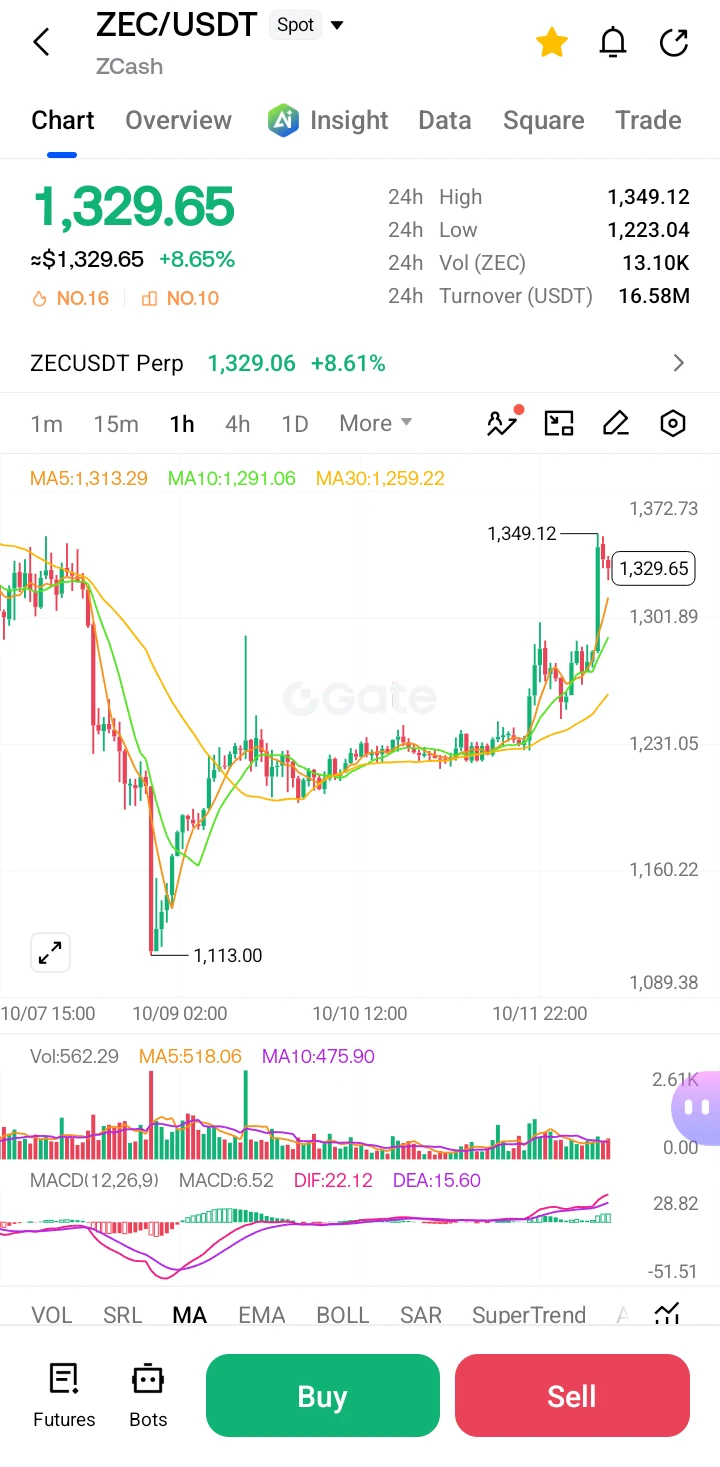720x1467 pixels.
Task: Select the 4h timeframe
Action: (238, 424)
